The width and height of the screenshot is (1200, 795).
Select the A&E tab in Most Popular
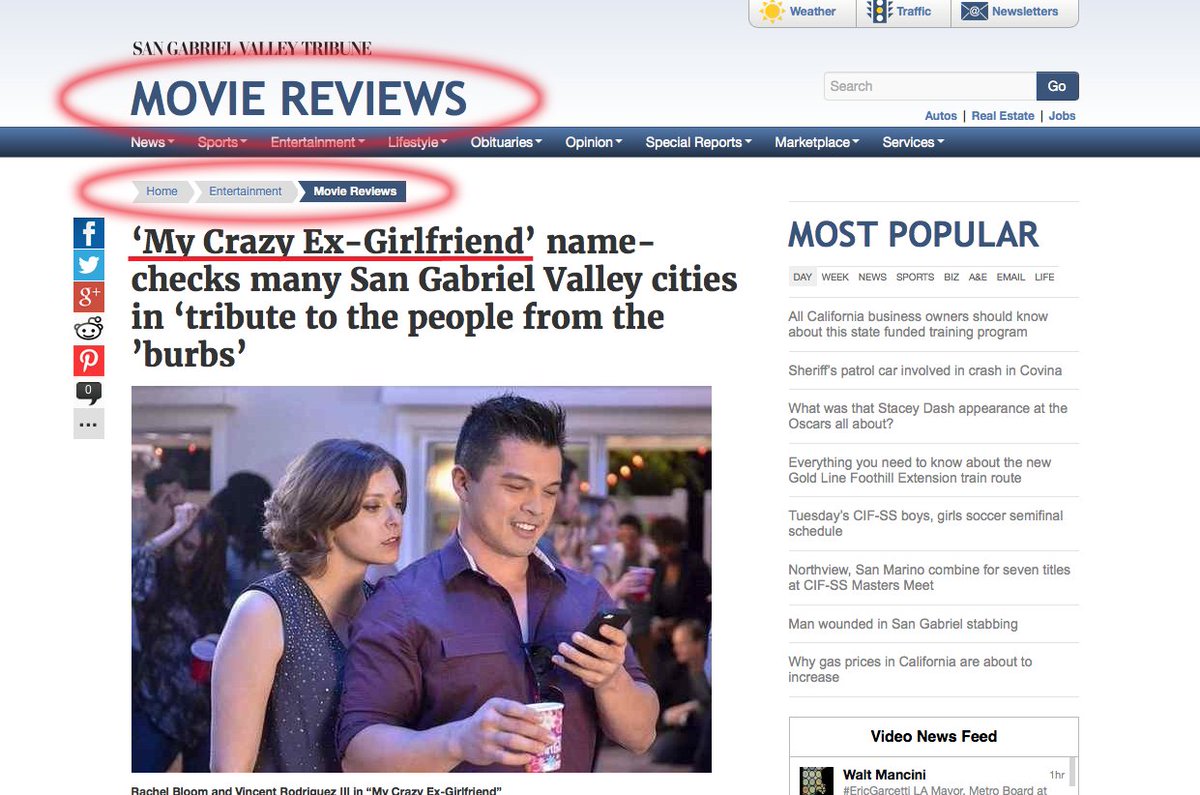coord(978,277)
